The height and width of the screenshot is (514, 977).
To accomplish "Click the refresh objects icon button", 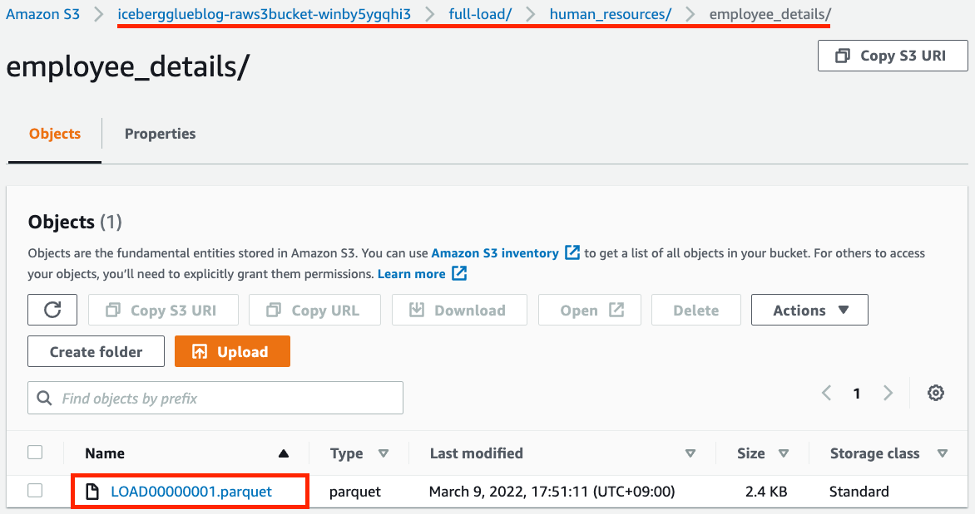I will [x=52, y=310].
